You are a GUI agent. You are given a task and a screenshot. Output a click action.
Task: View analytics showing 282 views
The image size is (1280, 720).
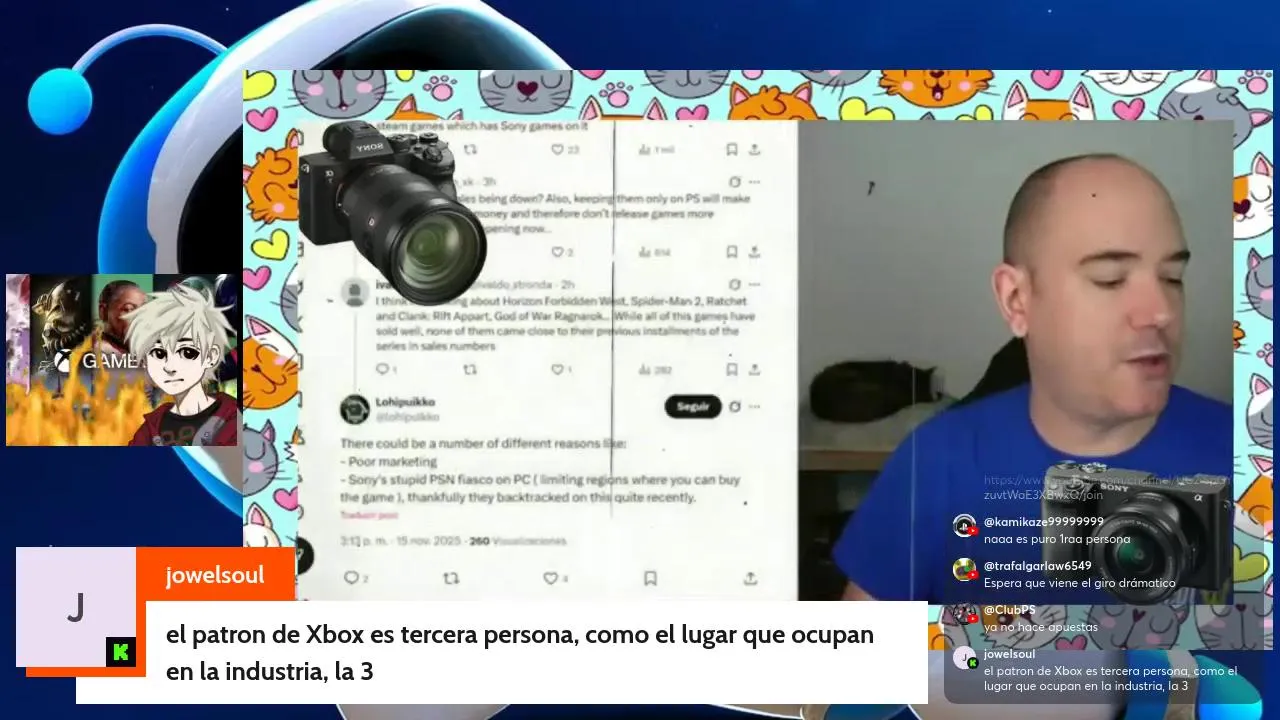[655, 369]
